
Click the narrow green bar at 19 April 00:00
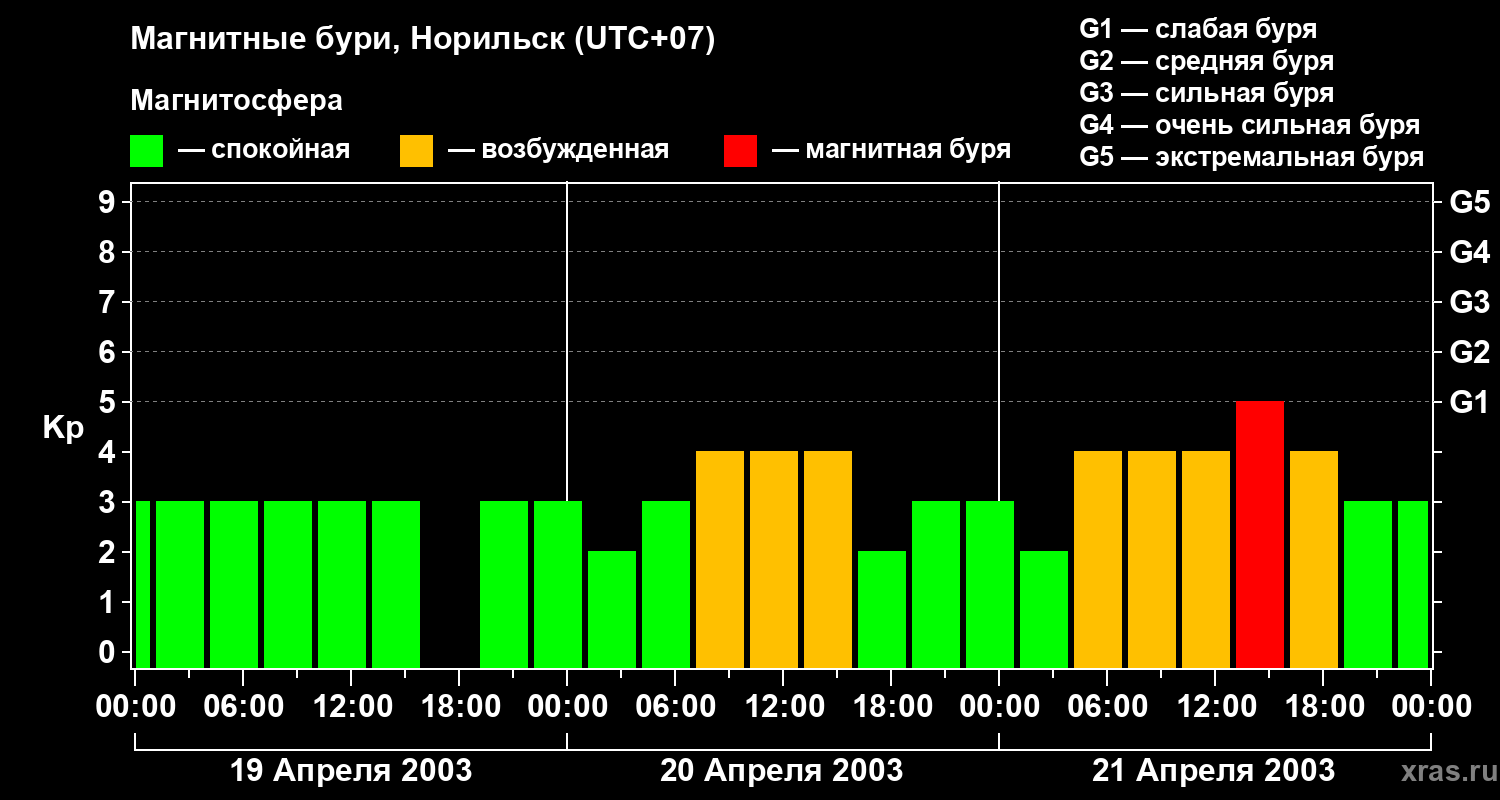(142, 584)
